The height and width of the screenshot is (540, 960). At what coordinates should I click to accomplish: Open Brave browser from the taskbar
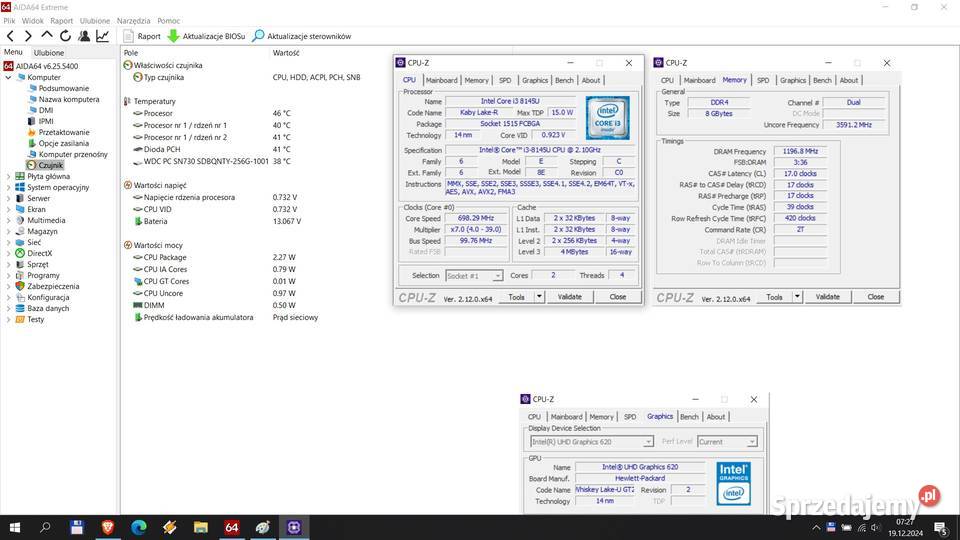click(108, 527)
